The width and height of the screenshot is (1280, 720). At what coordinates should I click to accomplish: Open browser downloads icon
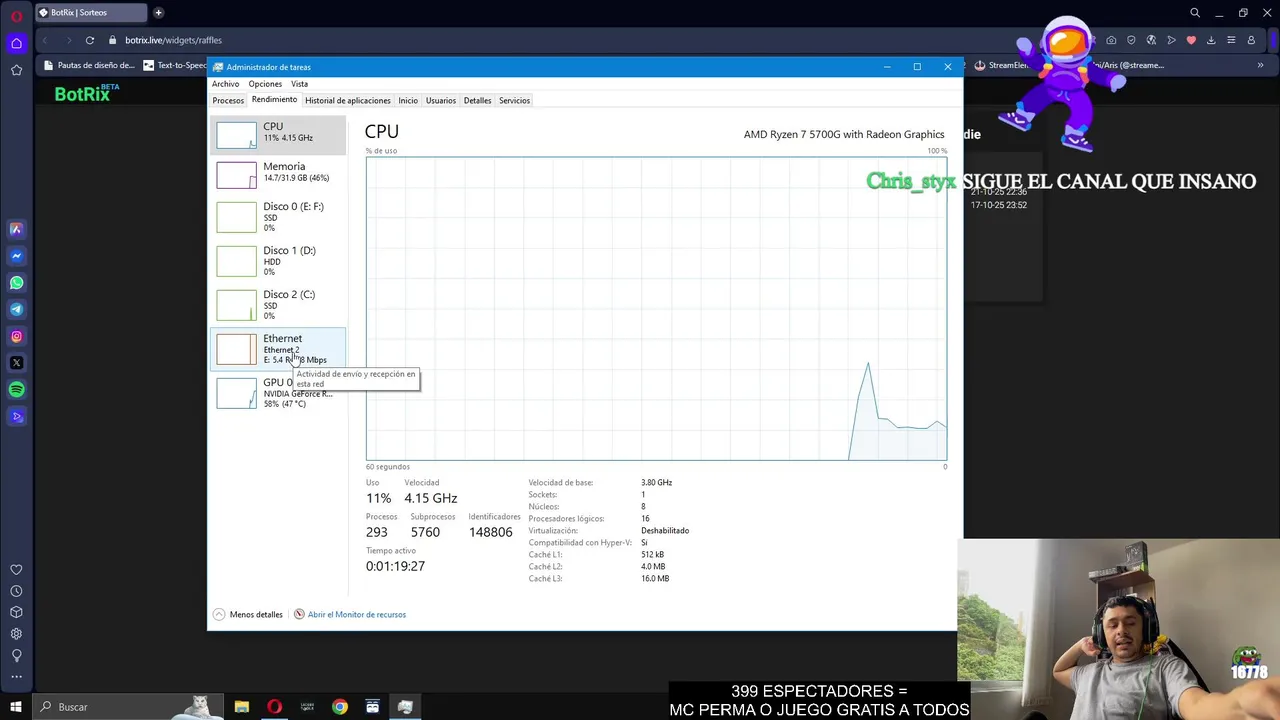pos(1211,40)
